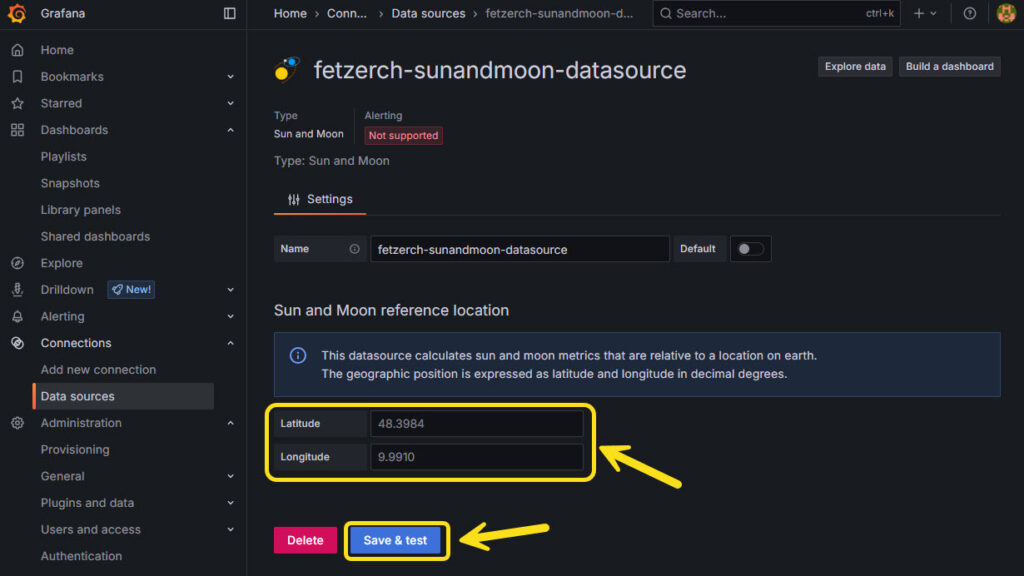Open the new item dropdown arrow

coord(933,13)
